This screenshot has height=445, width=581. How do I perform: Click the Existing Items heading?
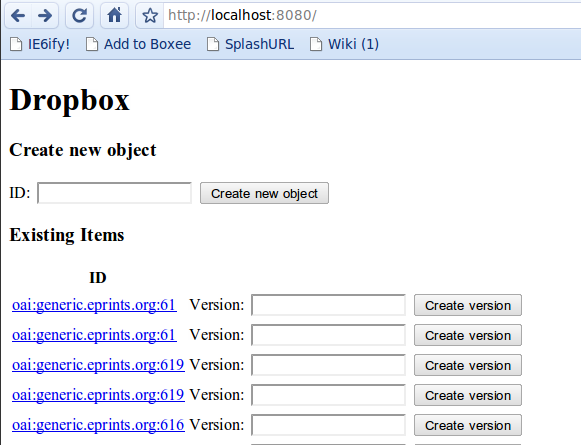point(67,235)
